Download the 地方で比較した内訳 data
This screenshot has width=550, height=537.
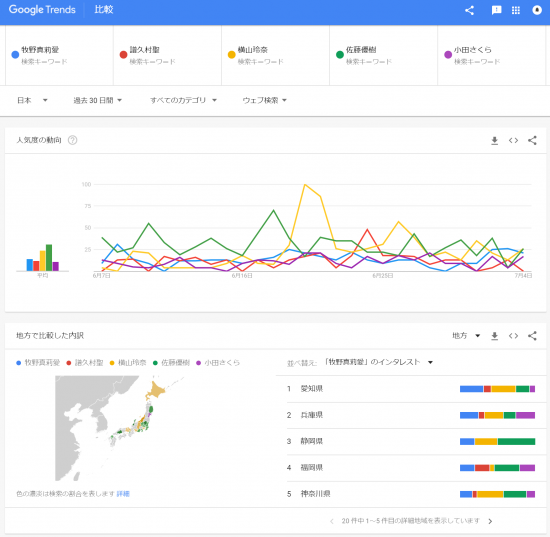click(495, 336)
